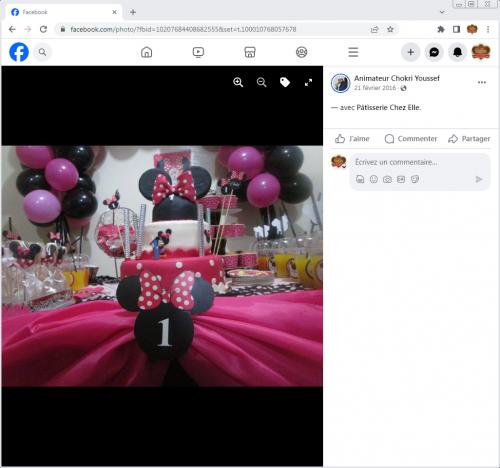
Task: Open the post options three-dot menu
Action: [482, 82]
